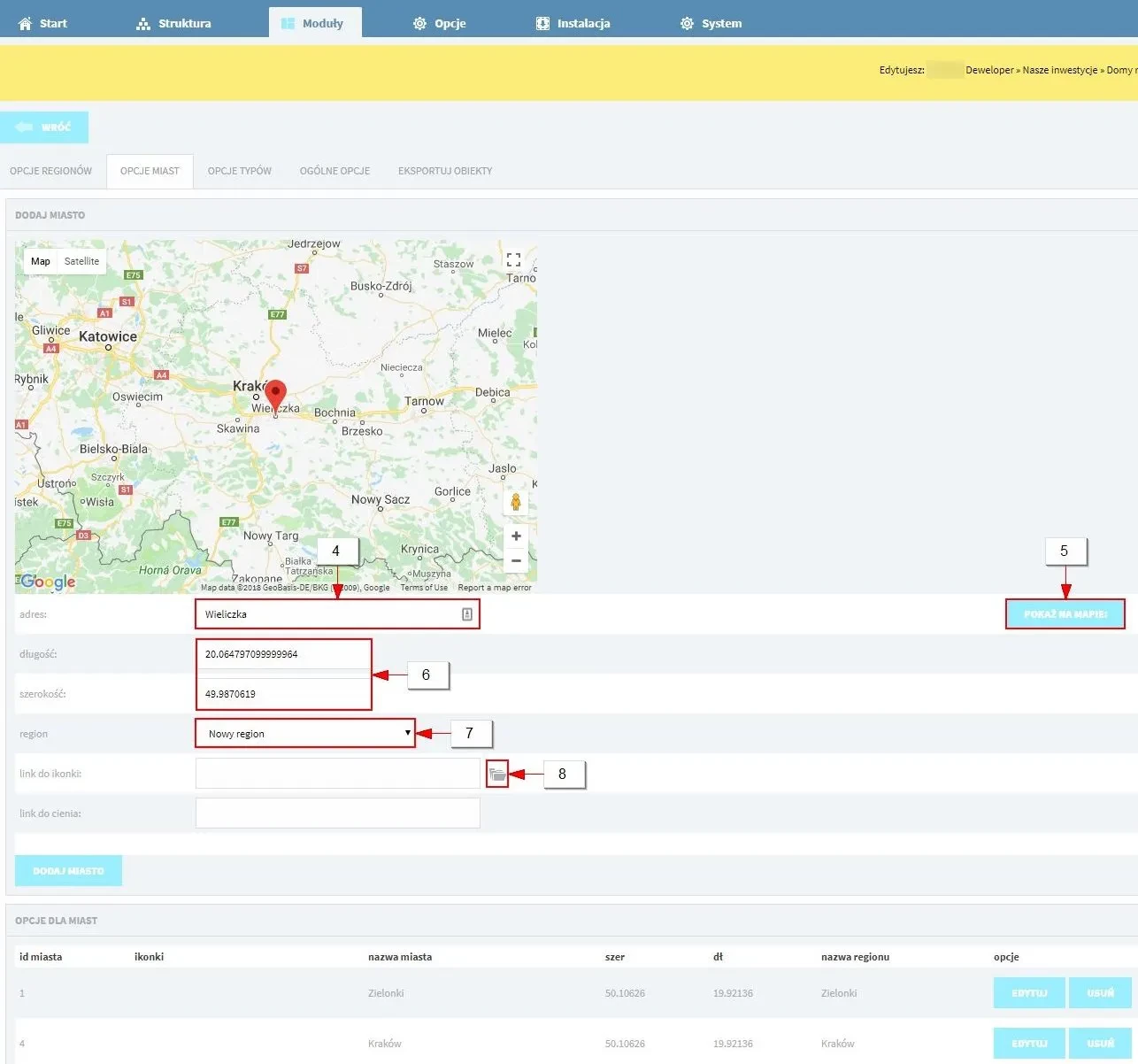Click the red location marker near Wieliczka
Image resolution: width=1138 pixels, height=1064 pixels.
tap(276, 397)
